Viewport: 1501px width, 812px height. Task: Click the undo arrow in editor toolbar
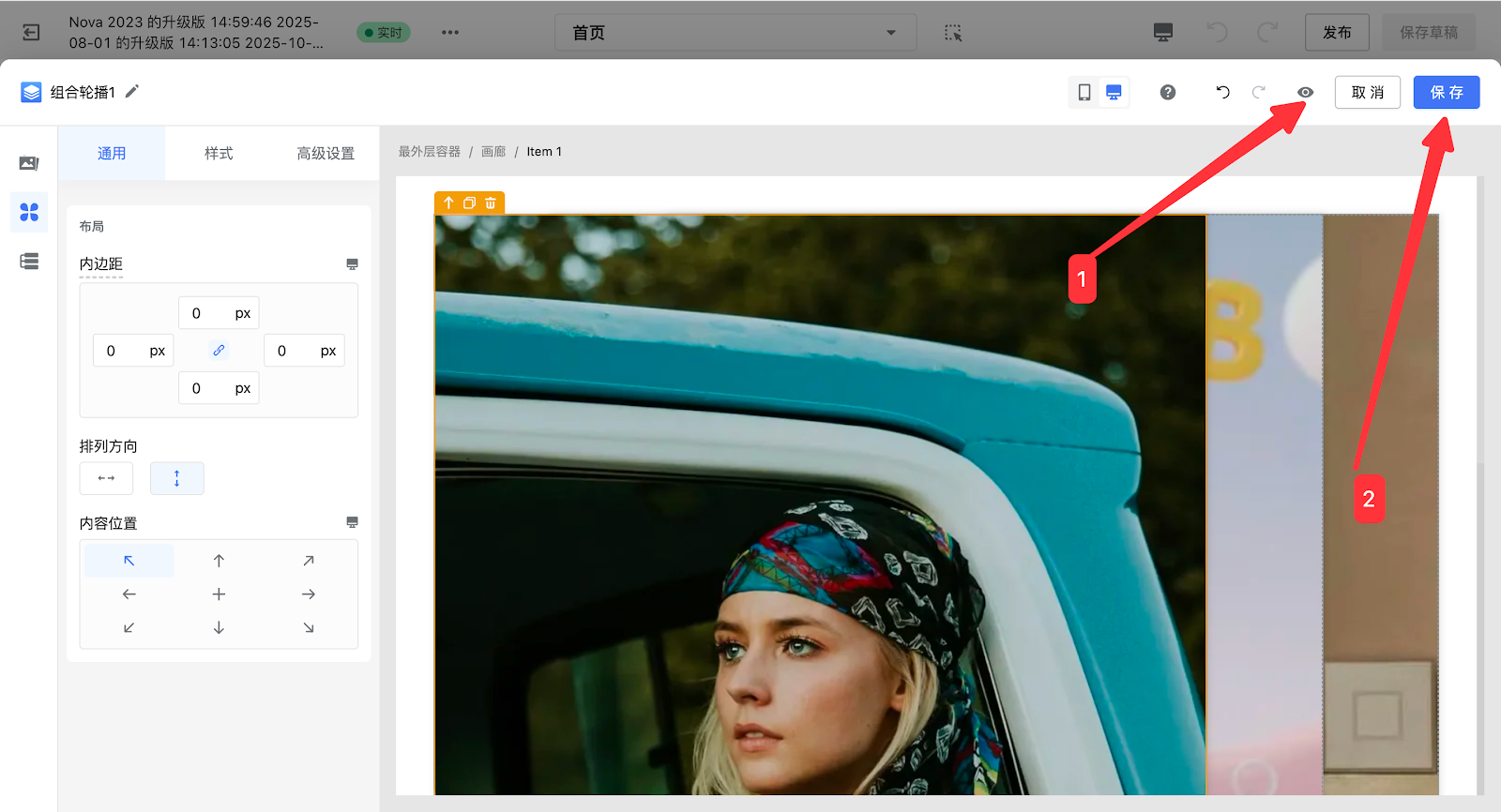point(1222,92)
